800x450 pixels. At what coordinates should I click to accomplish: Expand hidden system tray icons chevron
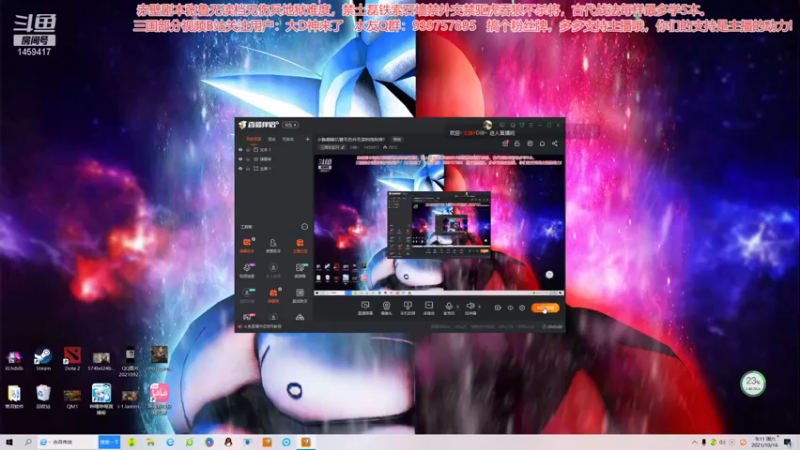click(x=694, y=442)
